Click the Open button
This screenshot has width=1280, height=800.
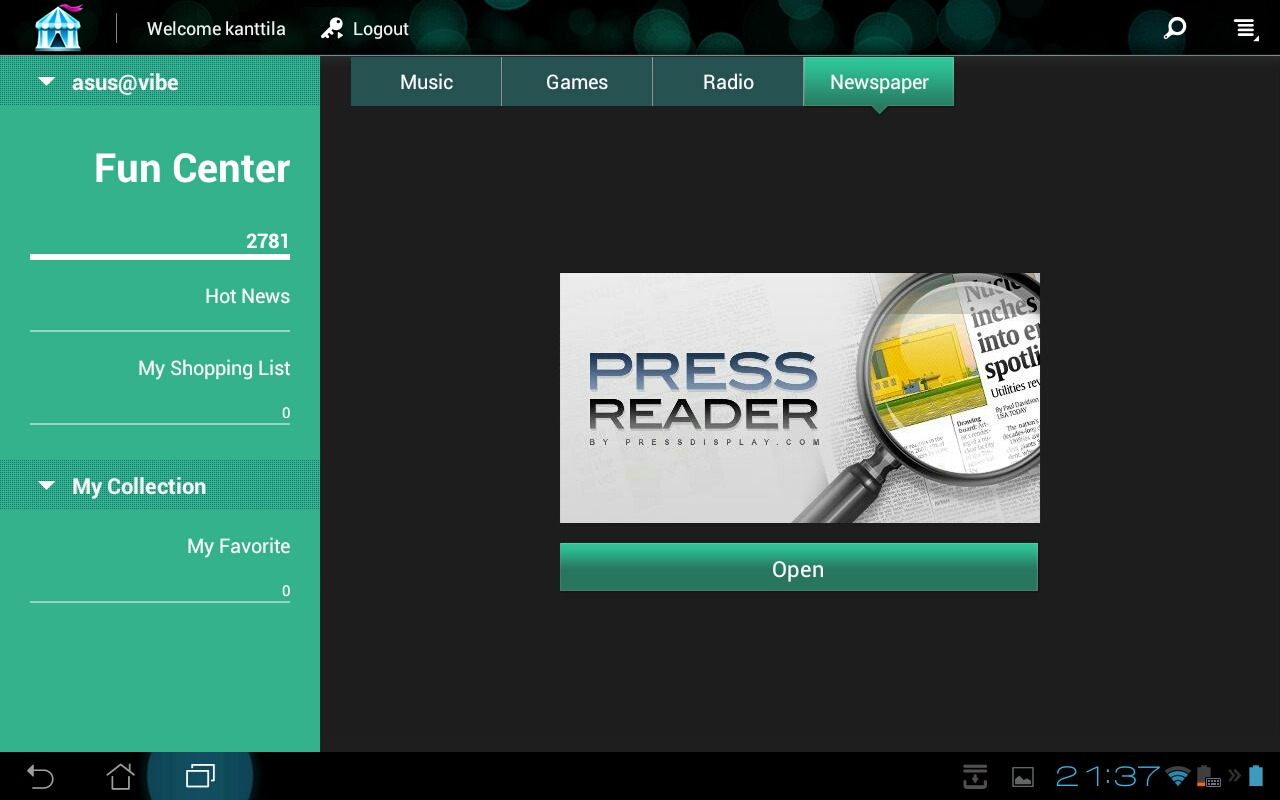point(799,567)
